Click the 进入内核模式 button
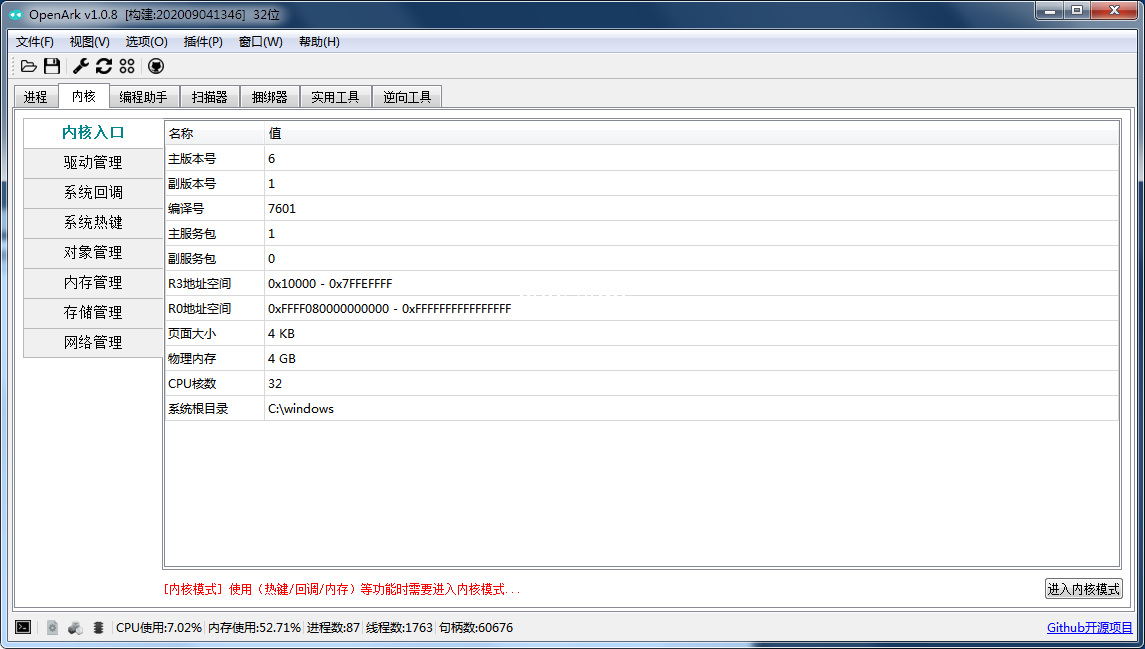This screenshot has width=1145, height=649. click(1083, 589)
